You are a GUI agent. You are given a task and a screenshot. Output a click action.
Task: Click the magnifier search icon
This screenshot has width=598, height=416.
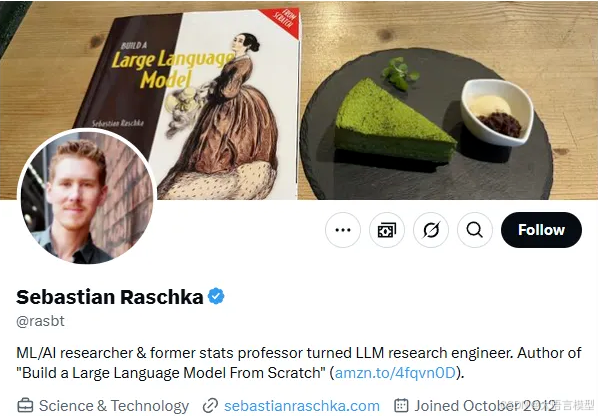[x=475, y=230]
